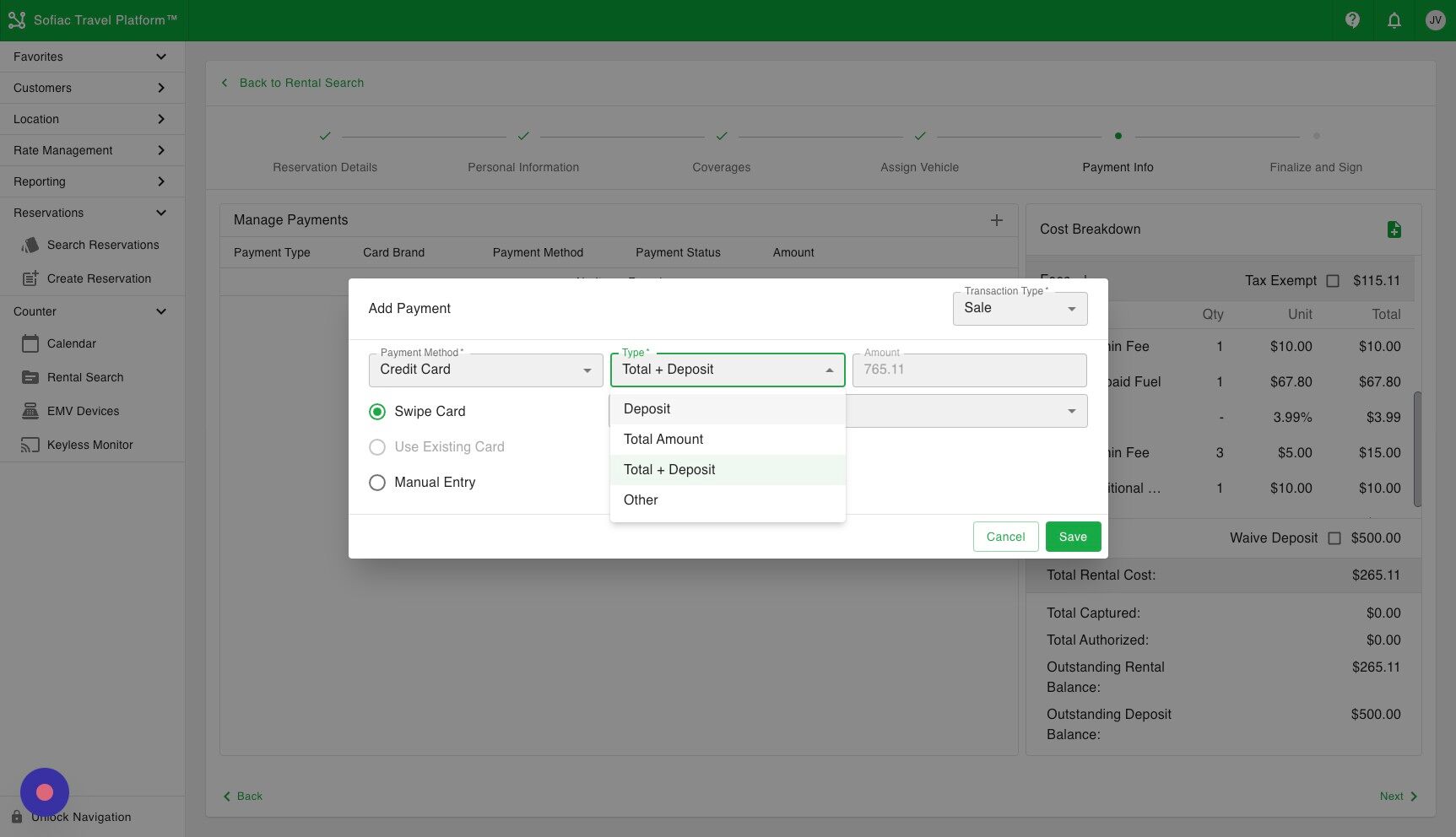This screenshot has width=1456, height=837.
Task: Open the Calendar under Counter
Action: point(71,343)
